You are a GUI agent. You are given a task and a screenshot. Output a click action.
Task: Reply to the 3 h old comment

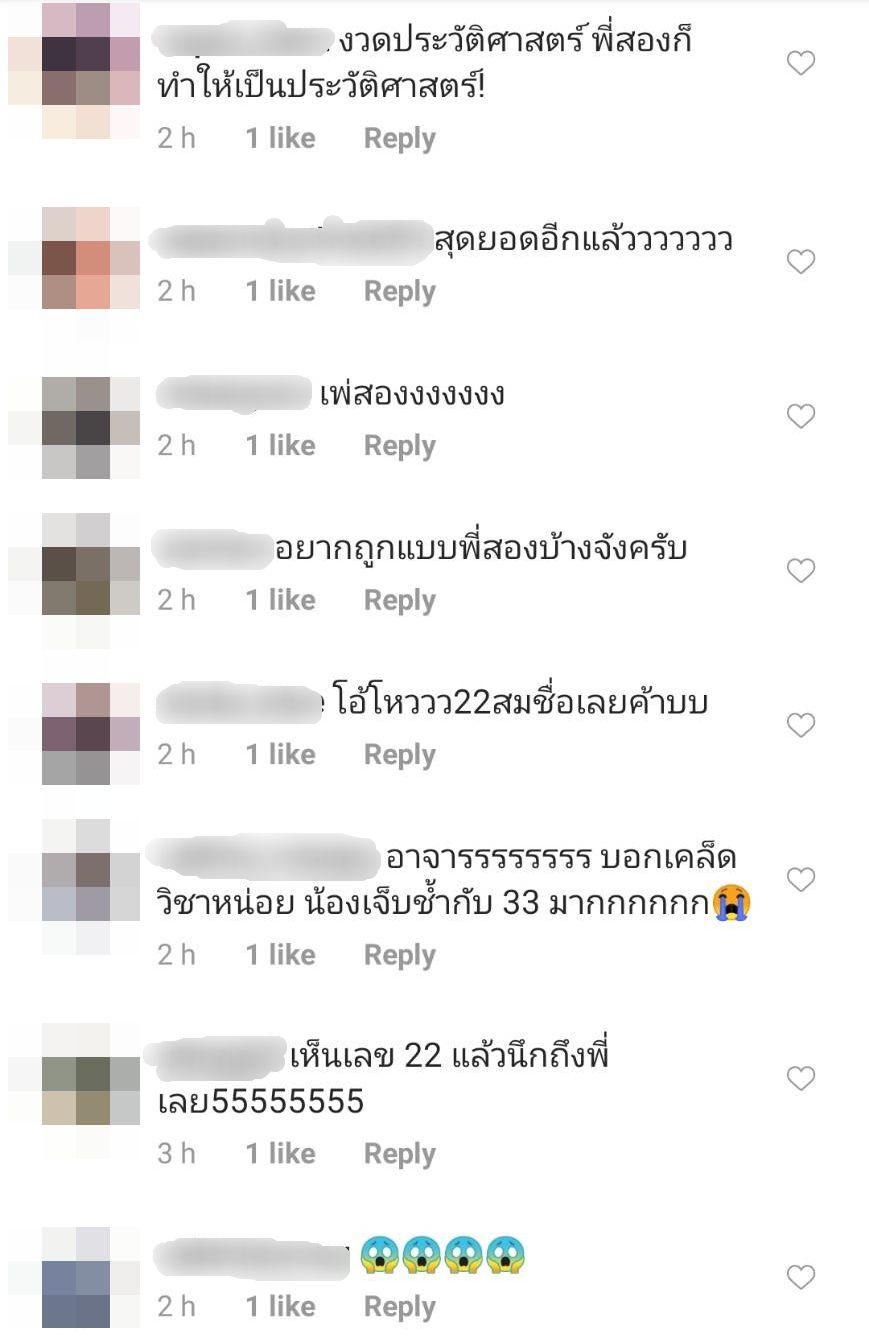coord(399,1154)
